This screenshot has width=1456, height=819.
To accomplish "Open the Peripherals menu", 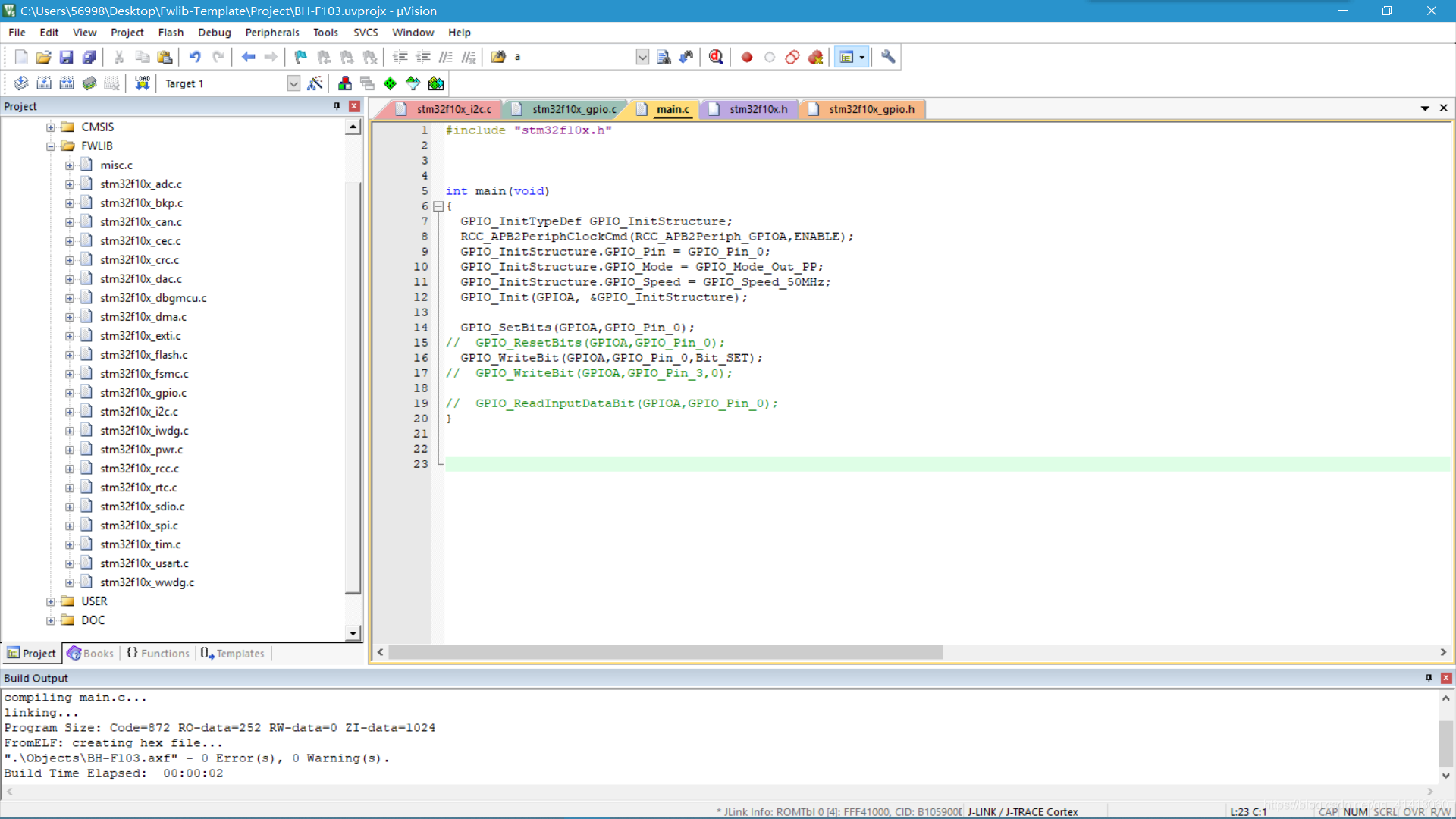I will pyautogui.click(x=272, y=33).
